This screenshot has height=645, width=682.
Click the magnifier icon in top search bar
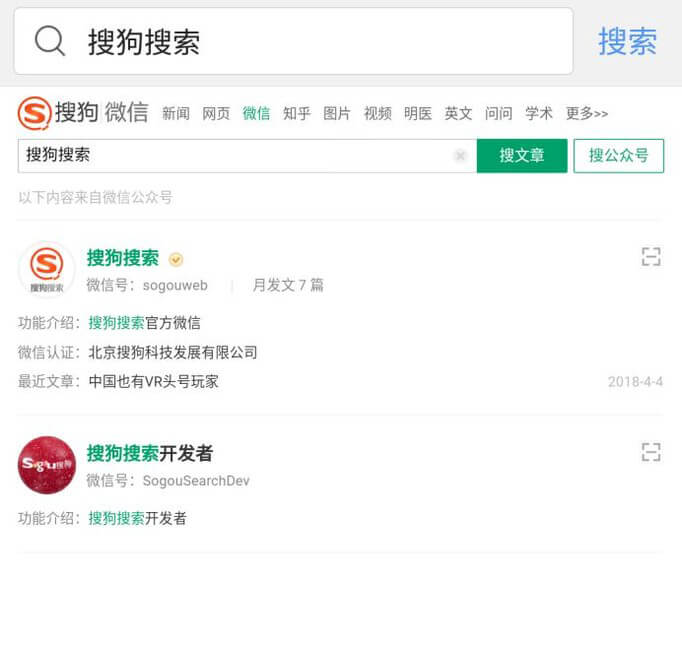click(50, 41)
